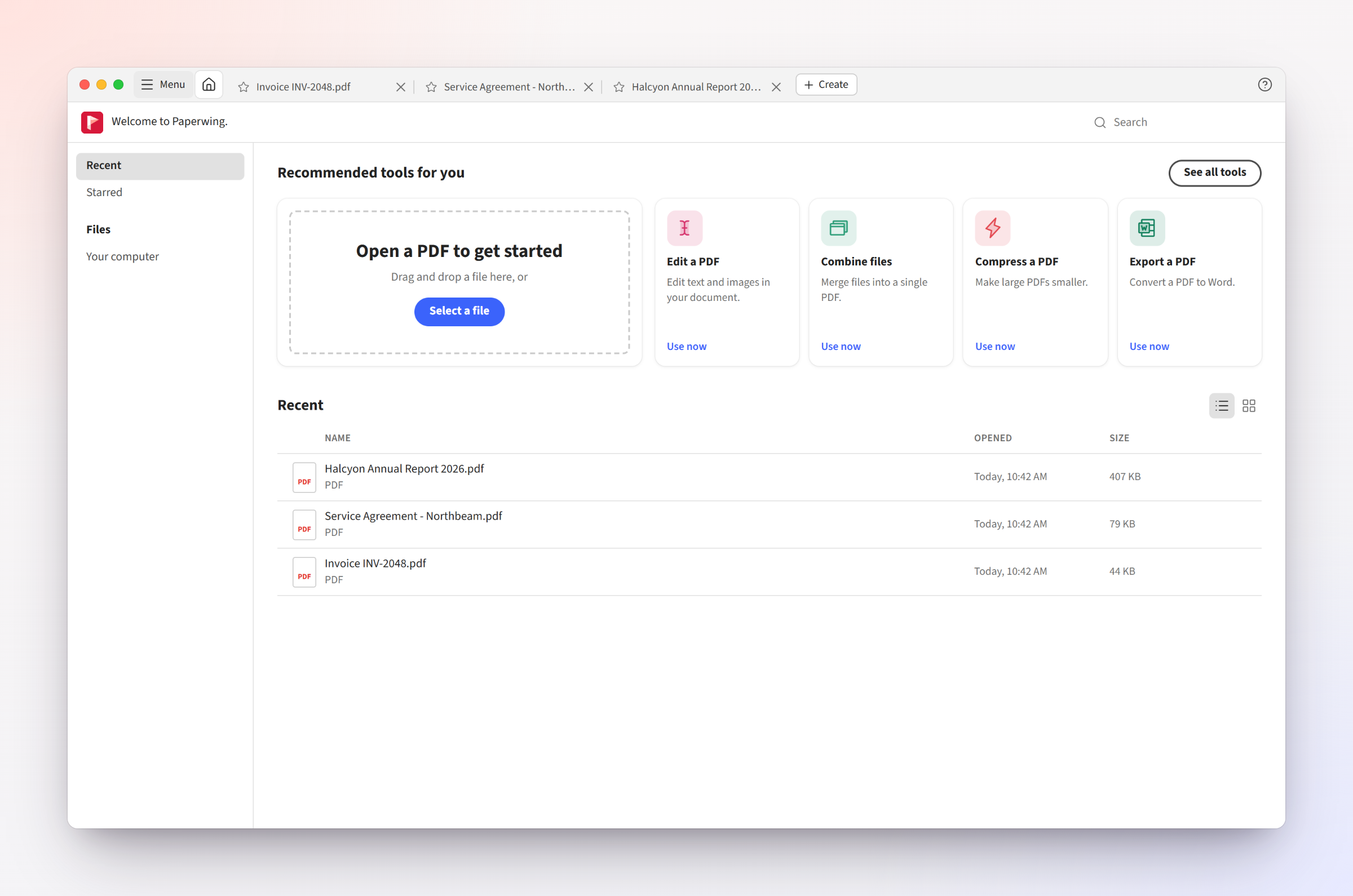This screenshot has width=1353, height=896.
Task: Click the search magnifier icon
Action: pos(1100,122)
